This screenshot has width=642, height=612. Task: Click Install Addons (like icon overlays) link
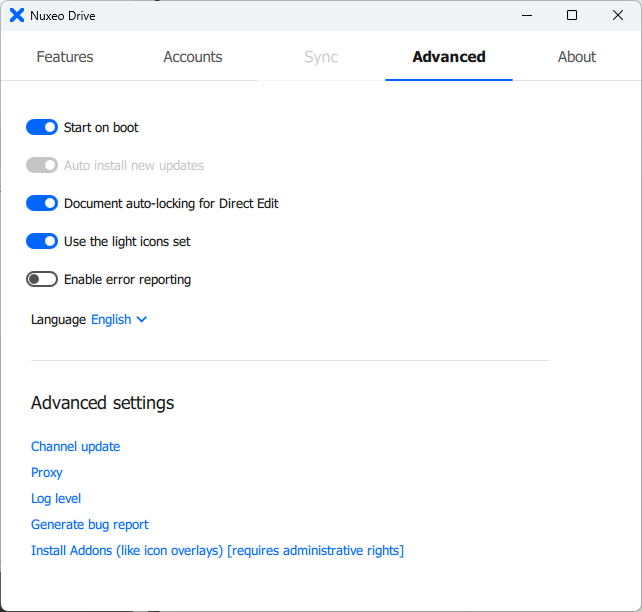pyautogui.click(x=217, y=551)
